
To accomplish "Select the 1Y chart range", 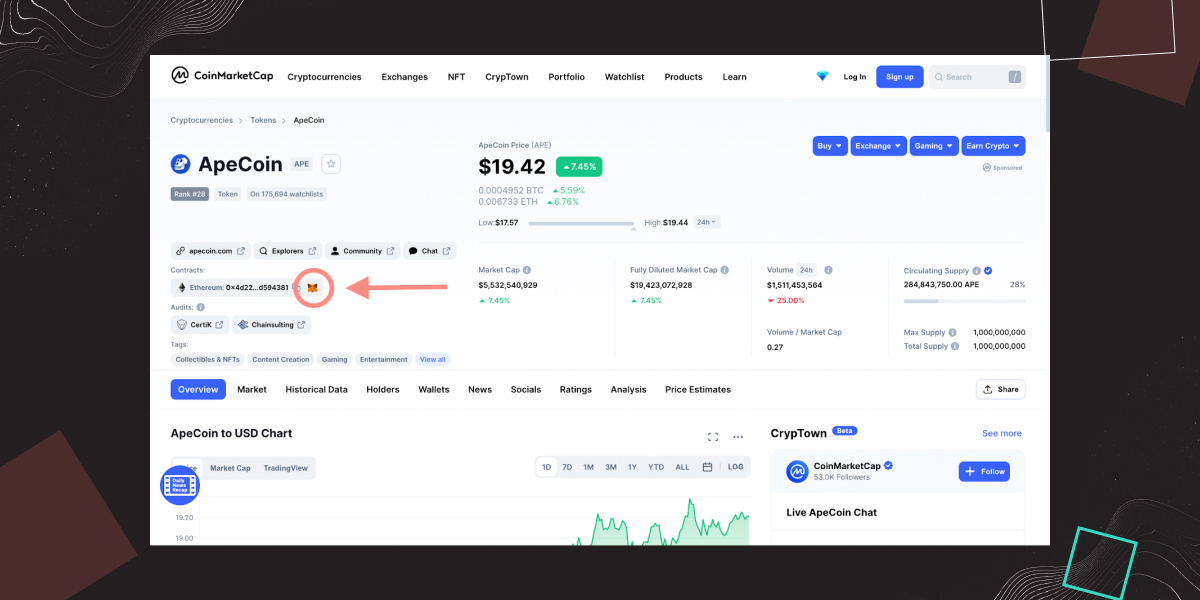I will click(632, 467).
